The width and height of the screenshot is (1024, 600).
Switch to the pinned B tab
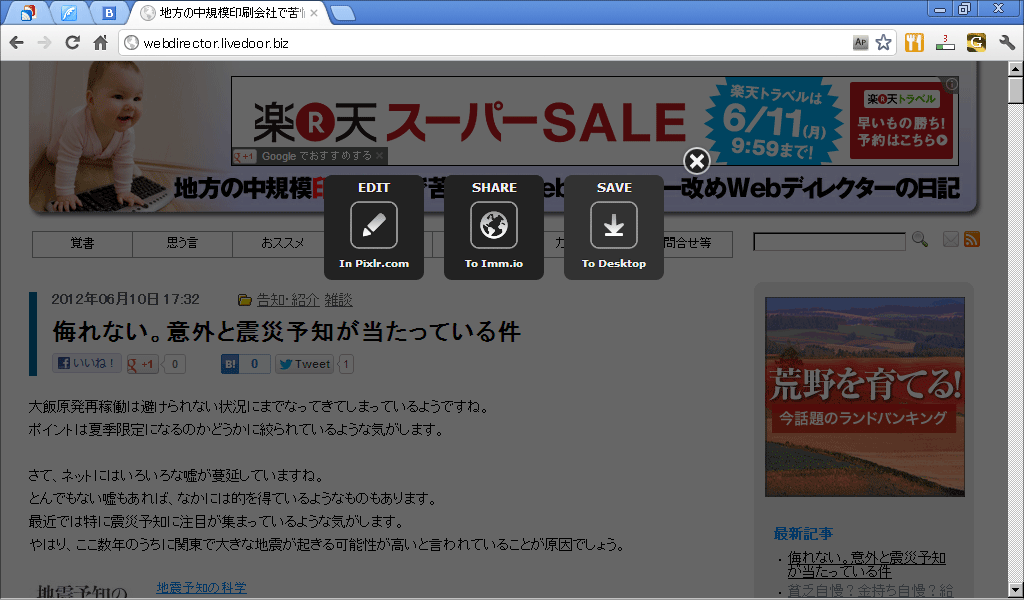[109, 12]
